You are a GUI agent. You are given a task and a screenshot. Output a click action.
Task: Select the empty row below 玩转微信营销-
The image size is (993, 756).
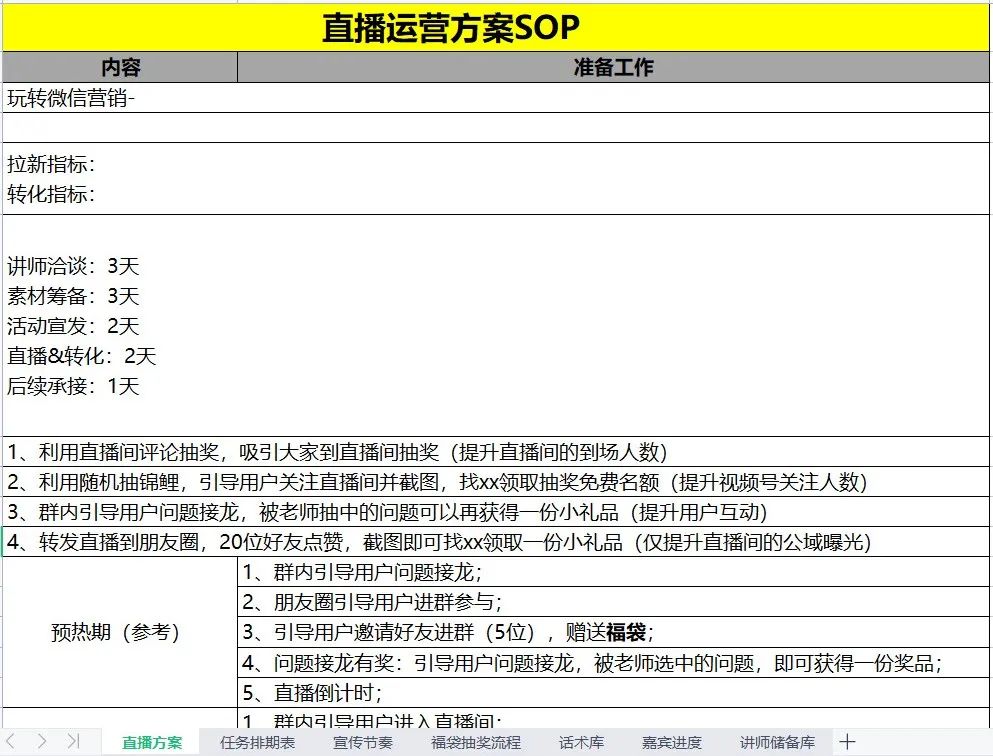click(495, 128)
